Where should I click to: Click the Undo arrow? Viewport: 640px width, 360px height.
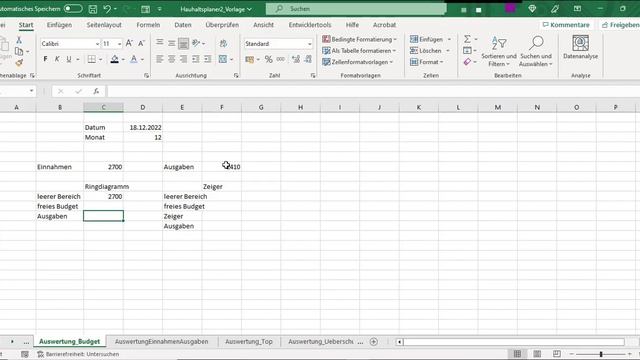[x=107, y=9]
